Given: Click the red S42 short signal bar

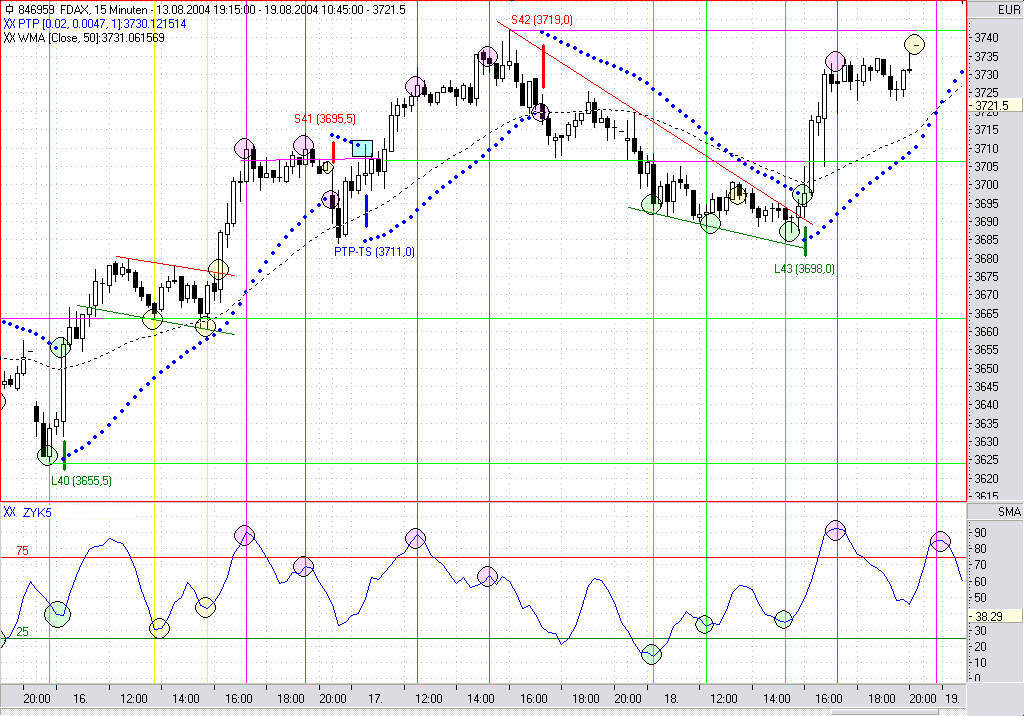Looking at the screenshot, I should point(543,67).
